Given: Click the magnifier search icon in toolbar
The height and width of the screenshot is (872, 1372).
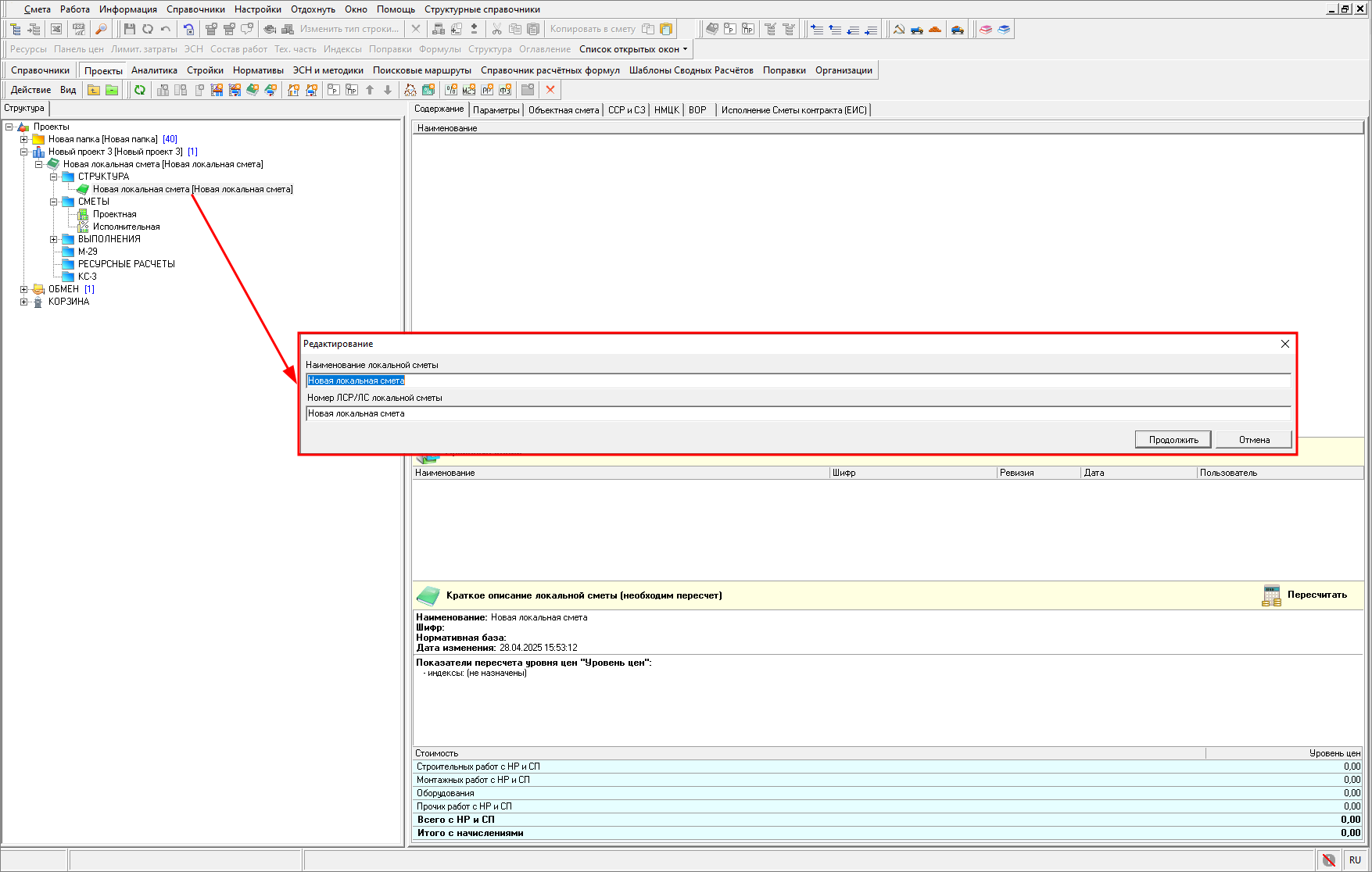Looking at the screenshot, I should 101,29.
